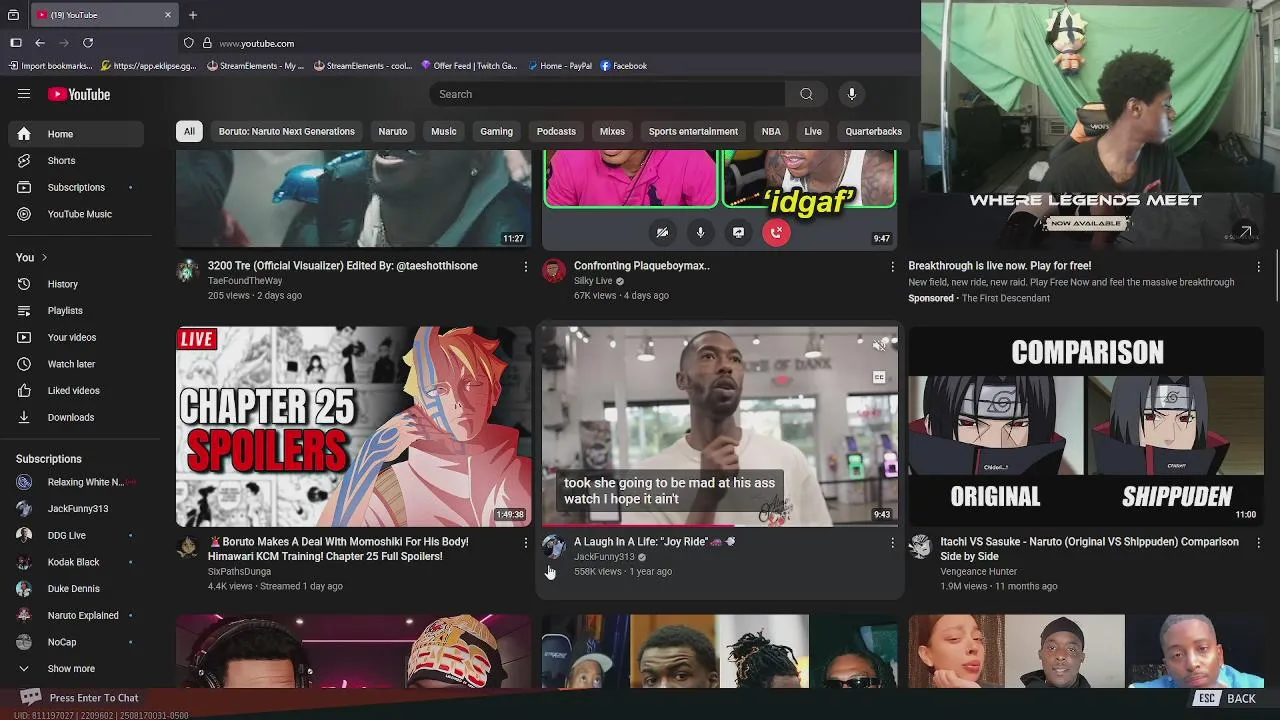
Task: Select the Mixes filter chip
Action: [612, 131]
